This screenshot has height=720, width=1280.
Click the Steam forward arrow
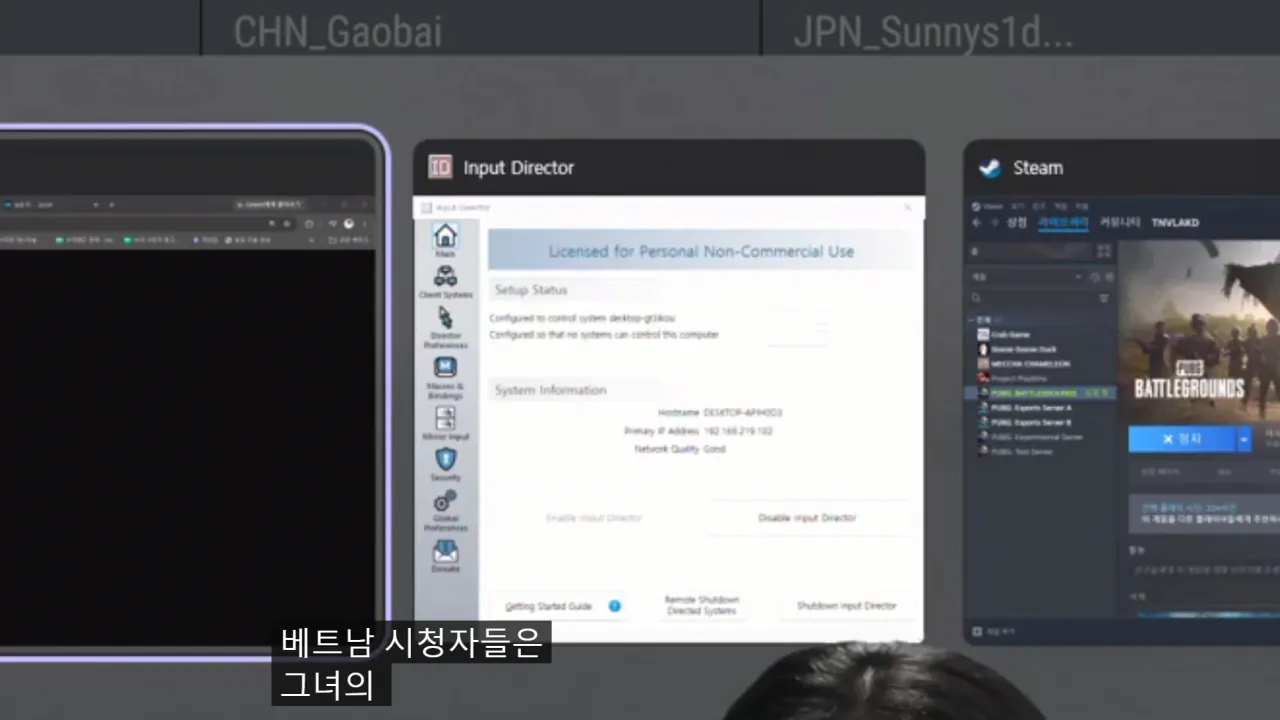(993, 222)
